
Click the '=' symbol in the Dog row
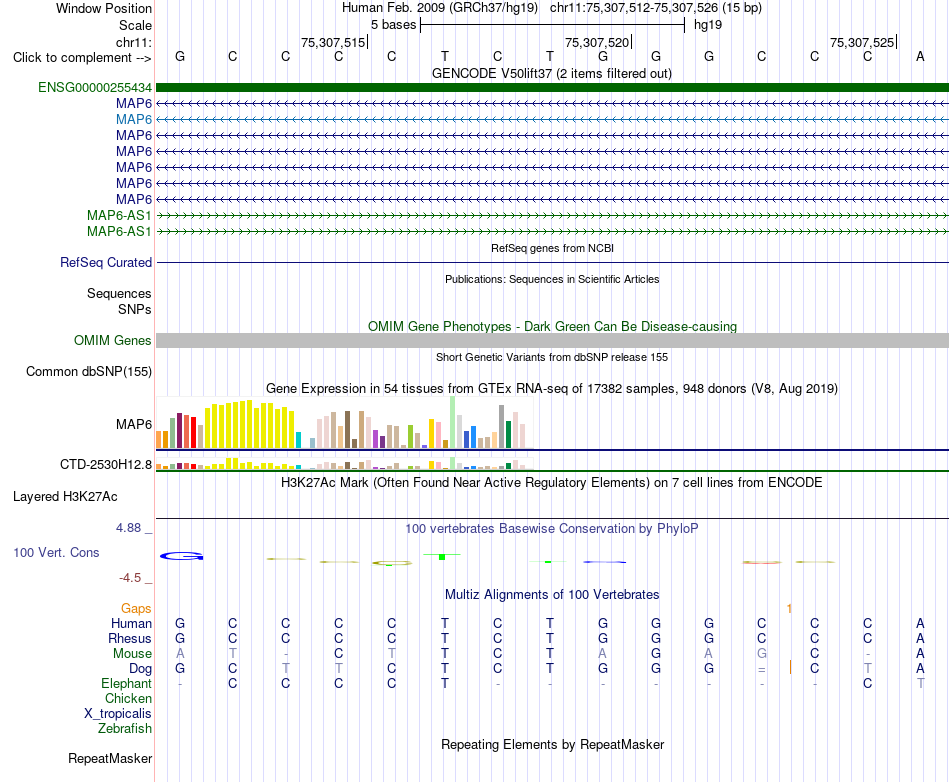point(762,669)
